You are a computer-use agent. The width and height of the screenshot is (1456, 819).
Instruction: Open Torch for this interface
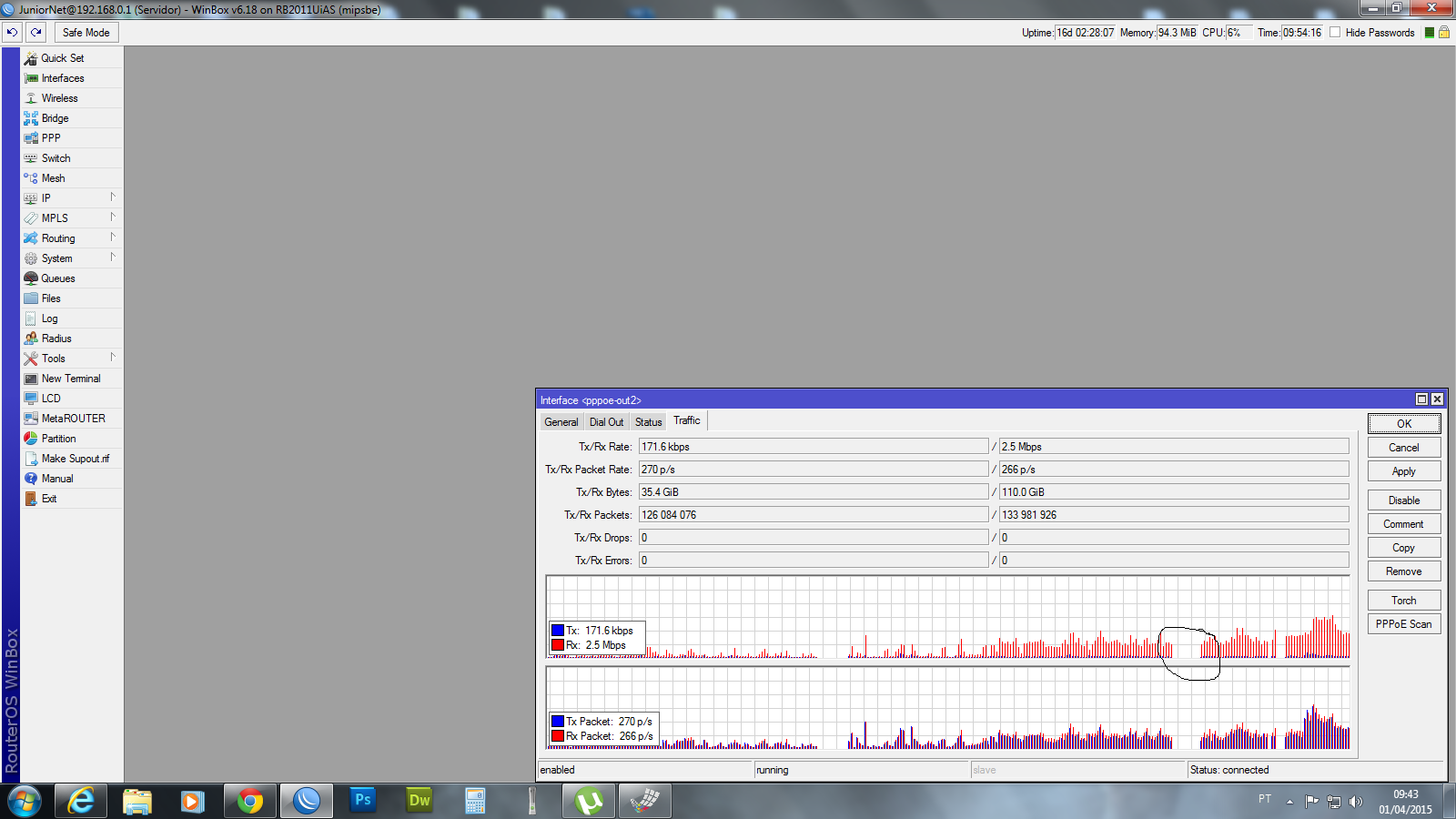coord(1404,601)
